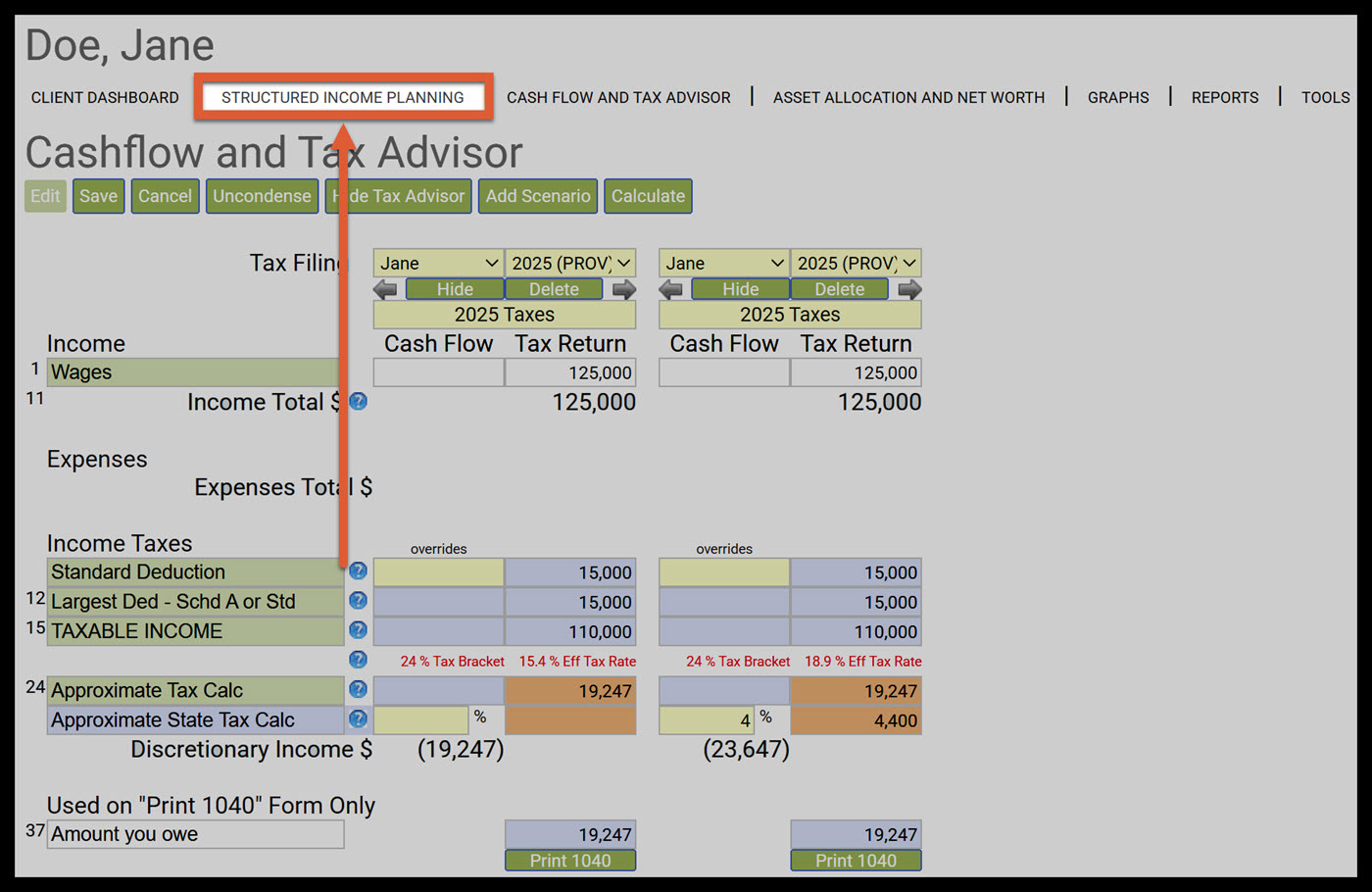Open Structured Income Planning tab

343,97
